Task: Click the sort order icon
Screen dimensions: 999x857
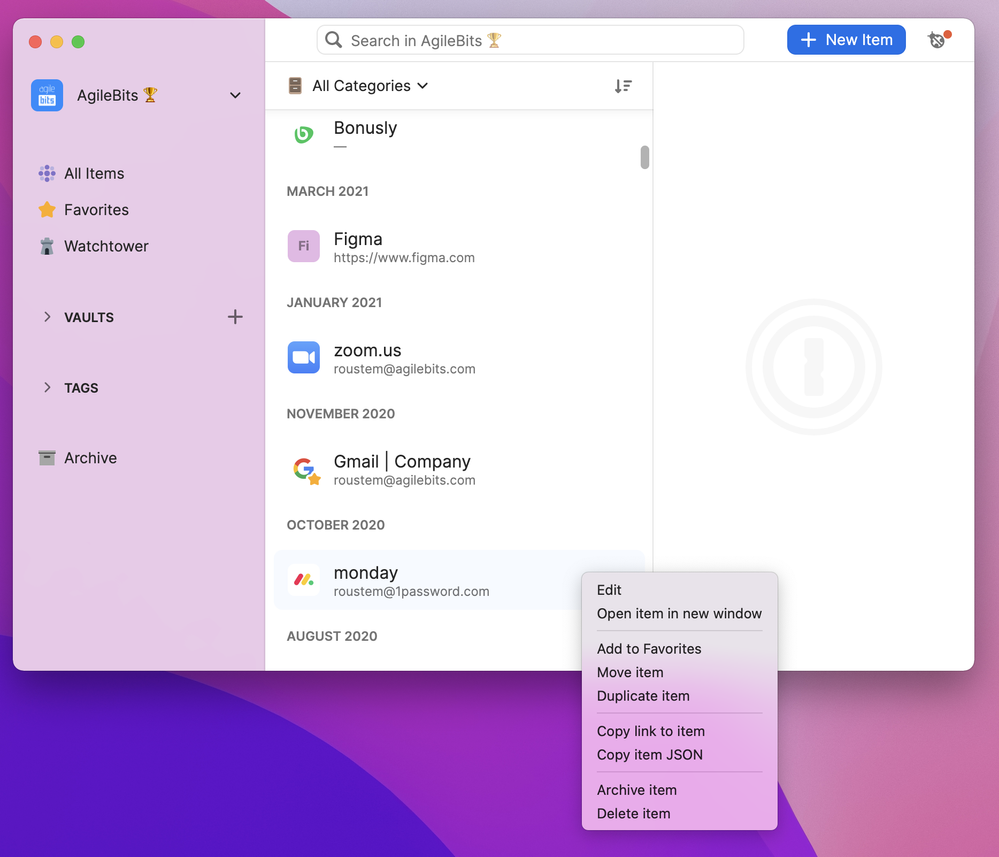Action: point(623,86)
